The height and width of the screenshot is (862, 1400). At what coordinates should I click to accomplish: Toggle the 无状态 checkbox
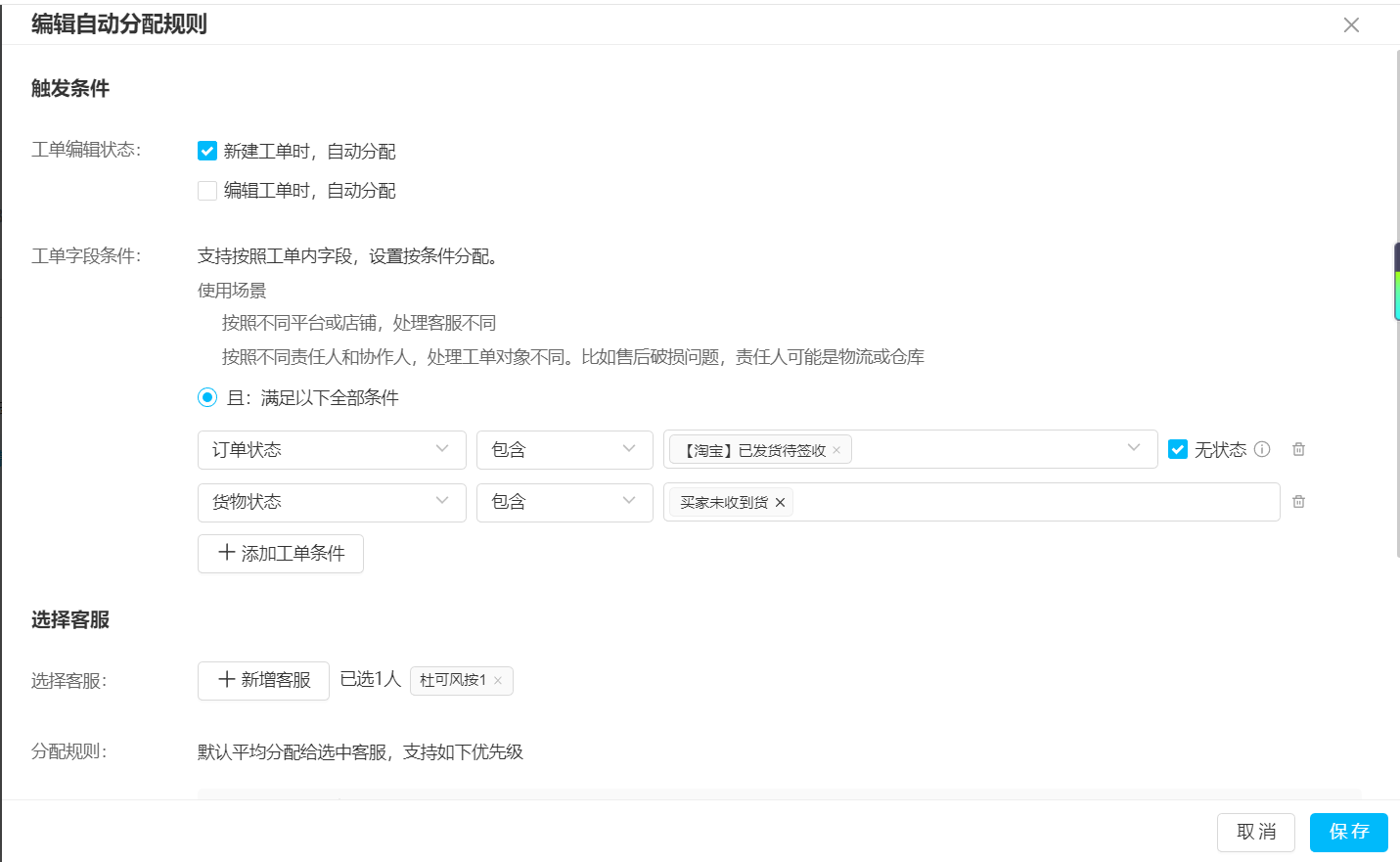(x=1178, y=449)
